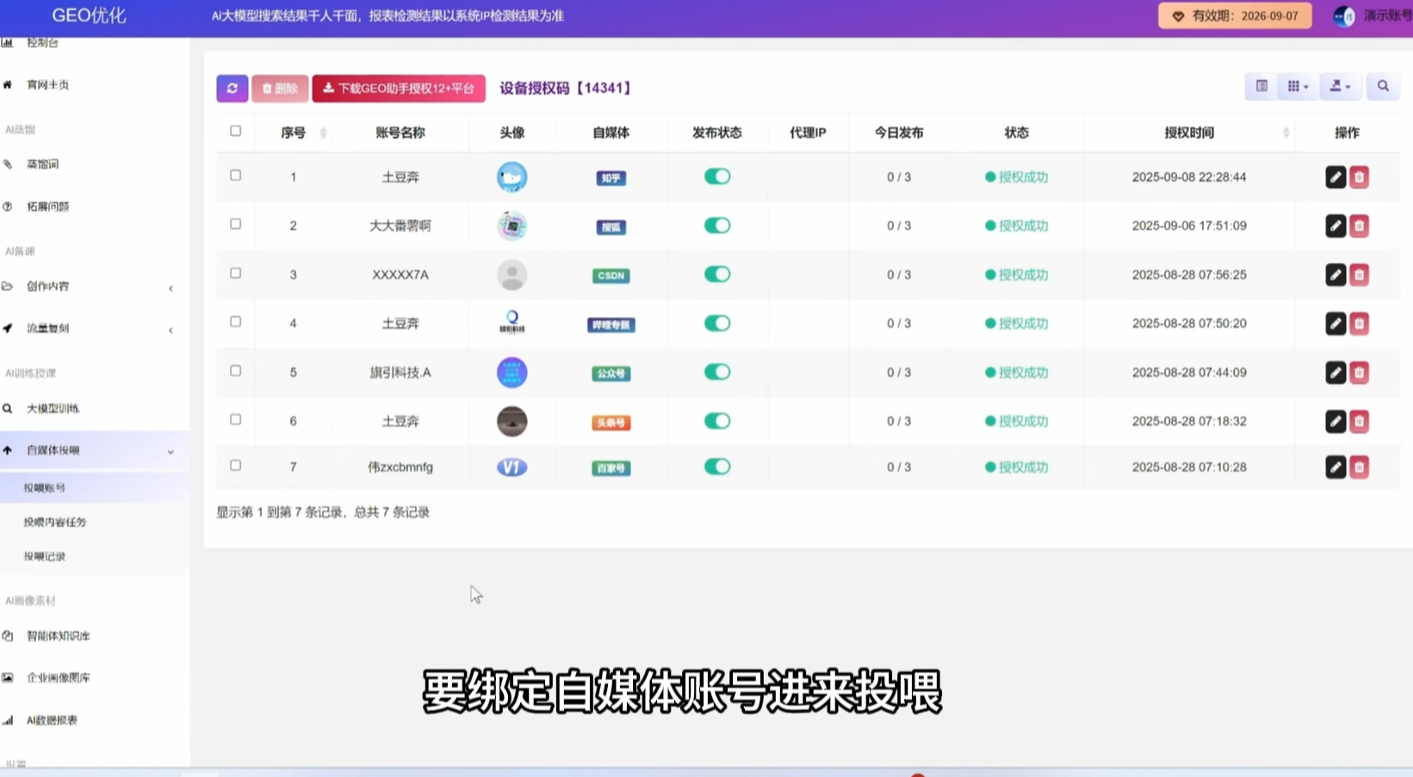Click the 有效期 2026-09-07 badge top right
This screenshot has height=777, width=1413.
click(1234, 16)
